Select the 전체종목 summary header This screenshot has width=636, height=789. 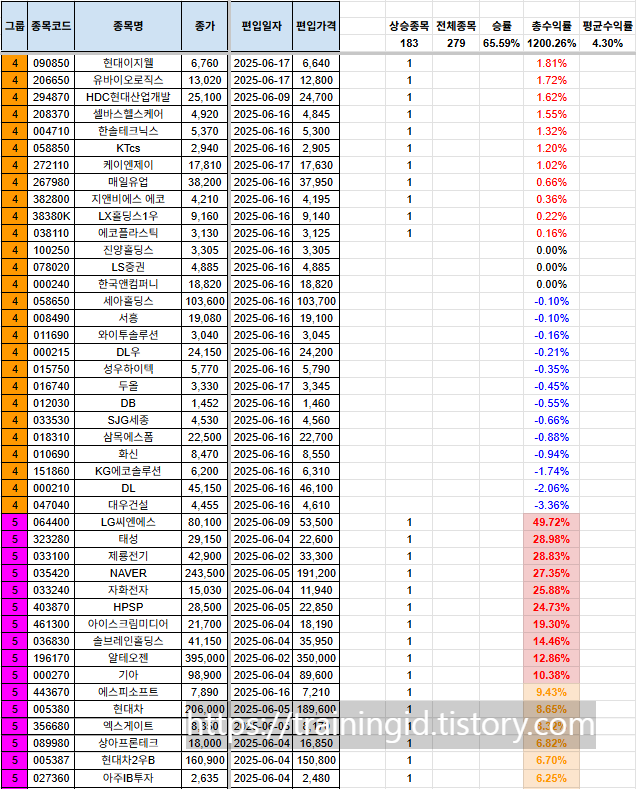coord(456,26)
